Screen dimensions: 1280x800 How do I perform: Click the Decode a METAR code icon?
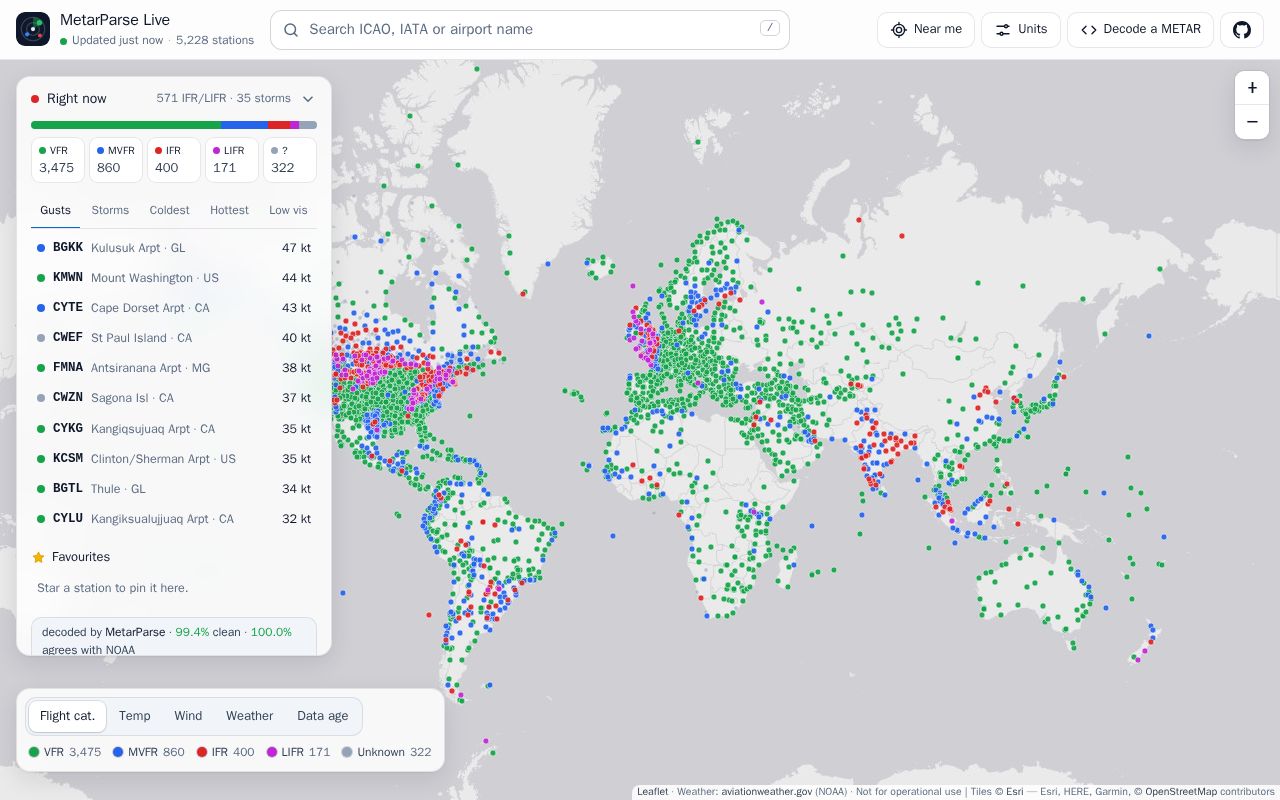[1089, 30]
